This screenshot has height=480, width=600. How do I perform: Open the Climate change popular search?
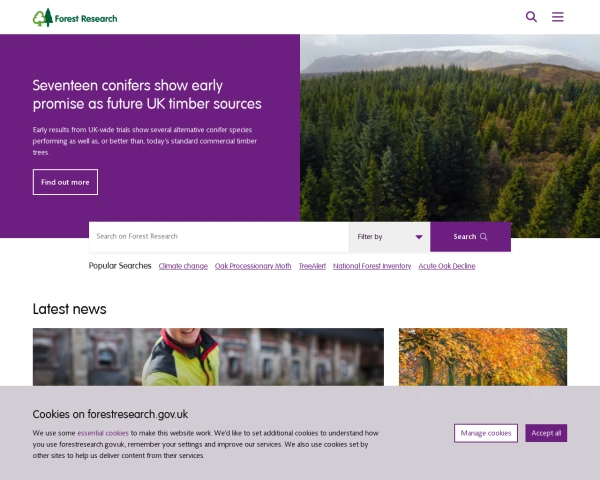[183, 266]
